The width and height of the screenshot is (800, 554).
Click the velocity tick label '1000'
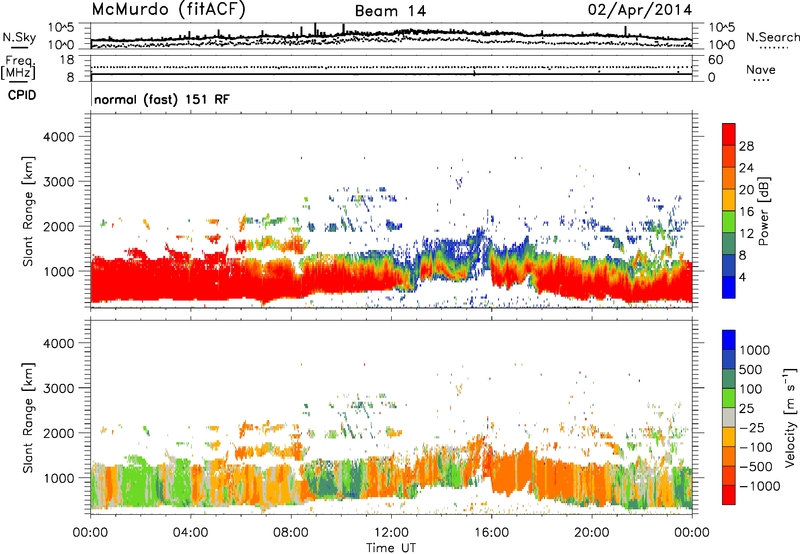click(755, 350)
